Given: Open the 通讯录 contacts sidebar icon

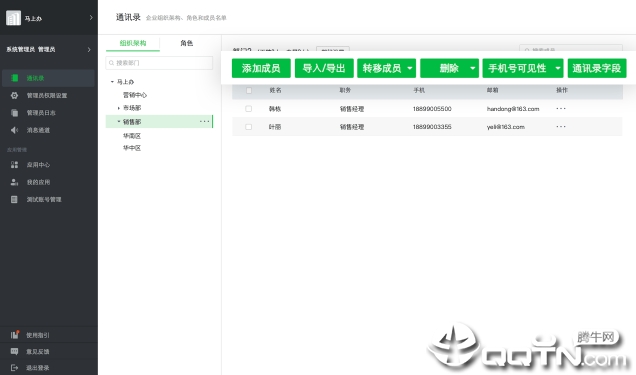Looking at the screenshot, I should 14,78.
